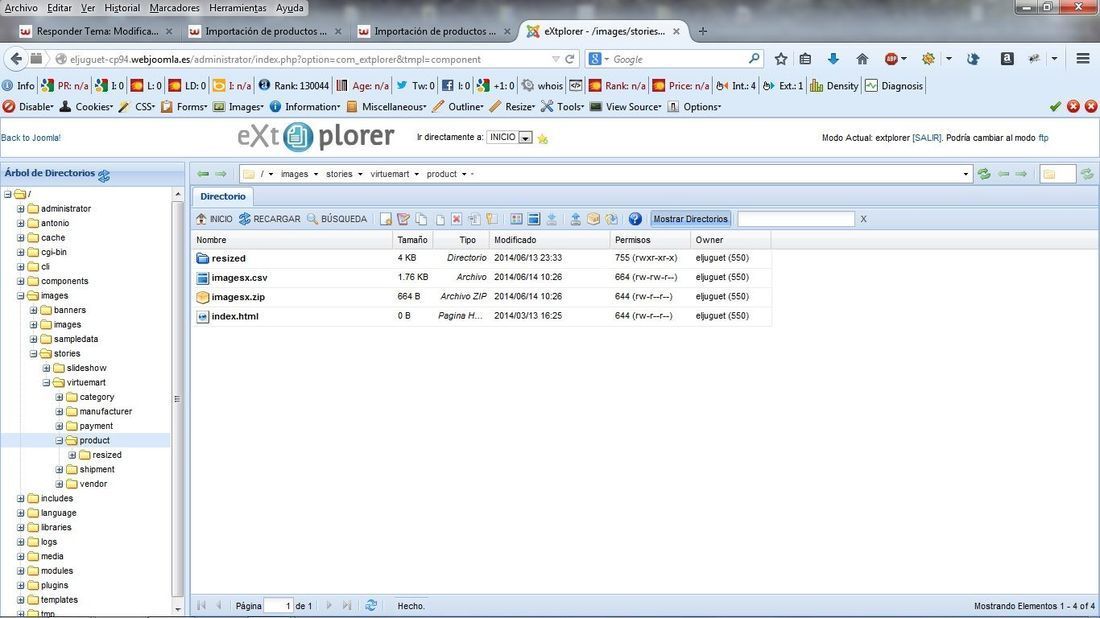The height and width of the screenshot is (618, 1100).
Task: Click the edit file icon
Action: pyautogui.click(x=403, y=219)
